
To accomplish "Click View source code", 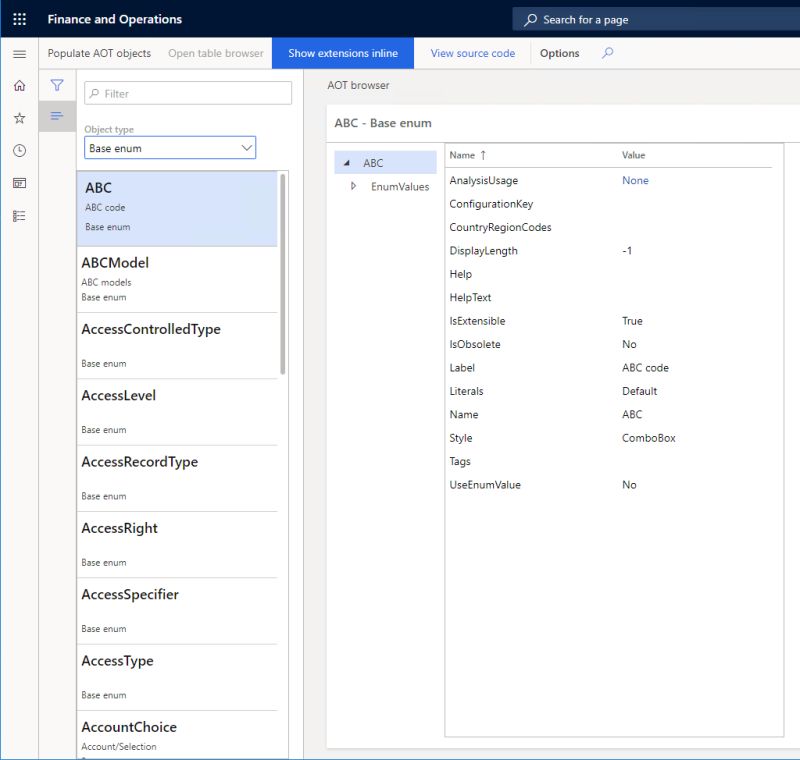I will tap(472, 53).
